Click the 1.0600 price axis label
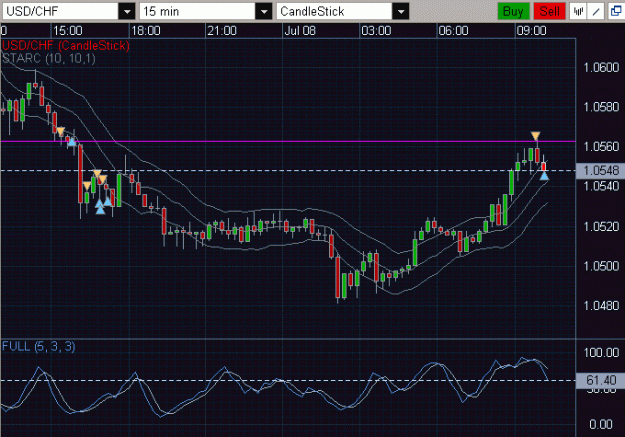 click(601, 67)
